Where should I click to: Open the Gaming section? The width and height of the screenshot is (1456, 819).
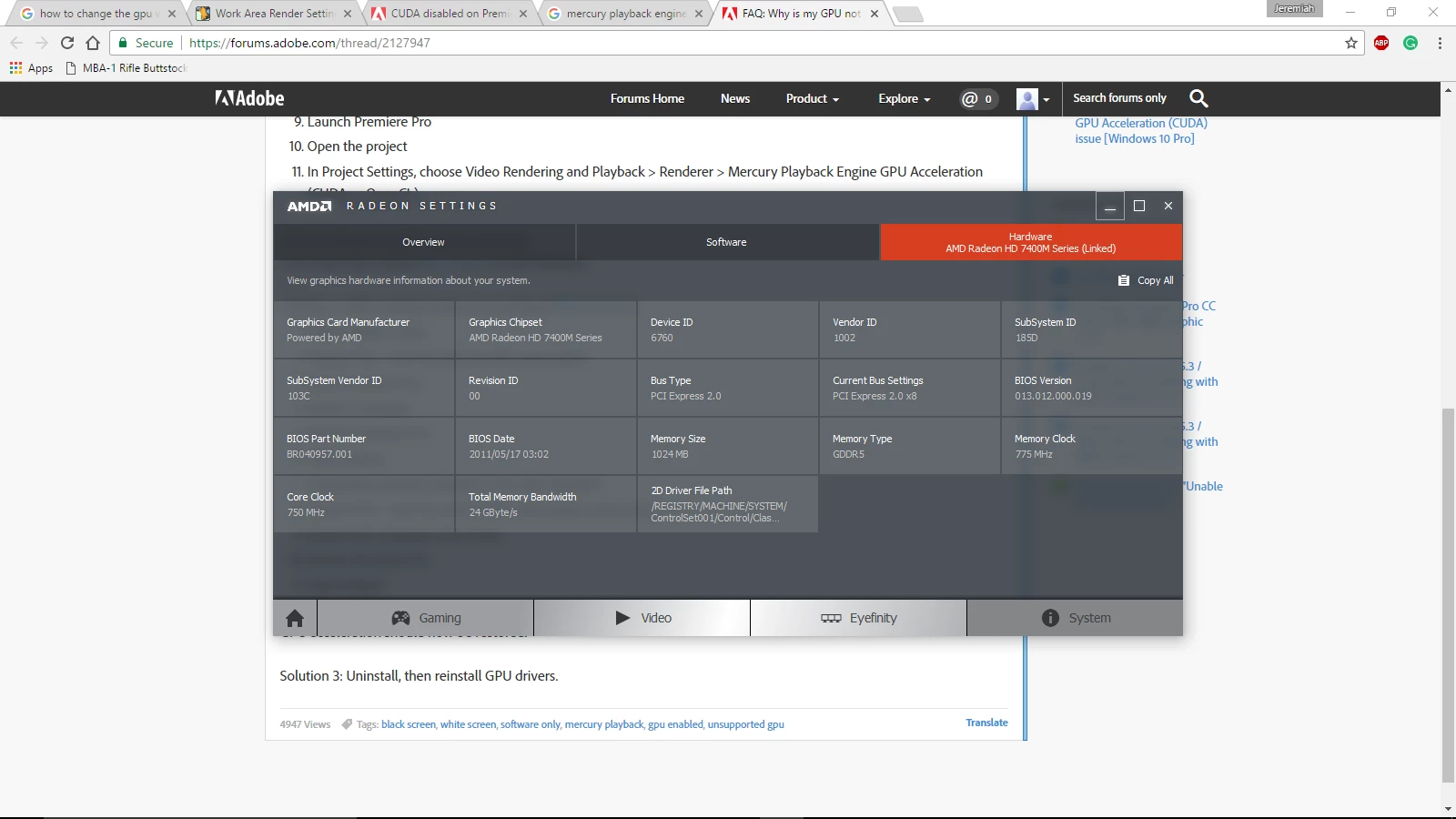pyautogui.click(x=426, y=618)
